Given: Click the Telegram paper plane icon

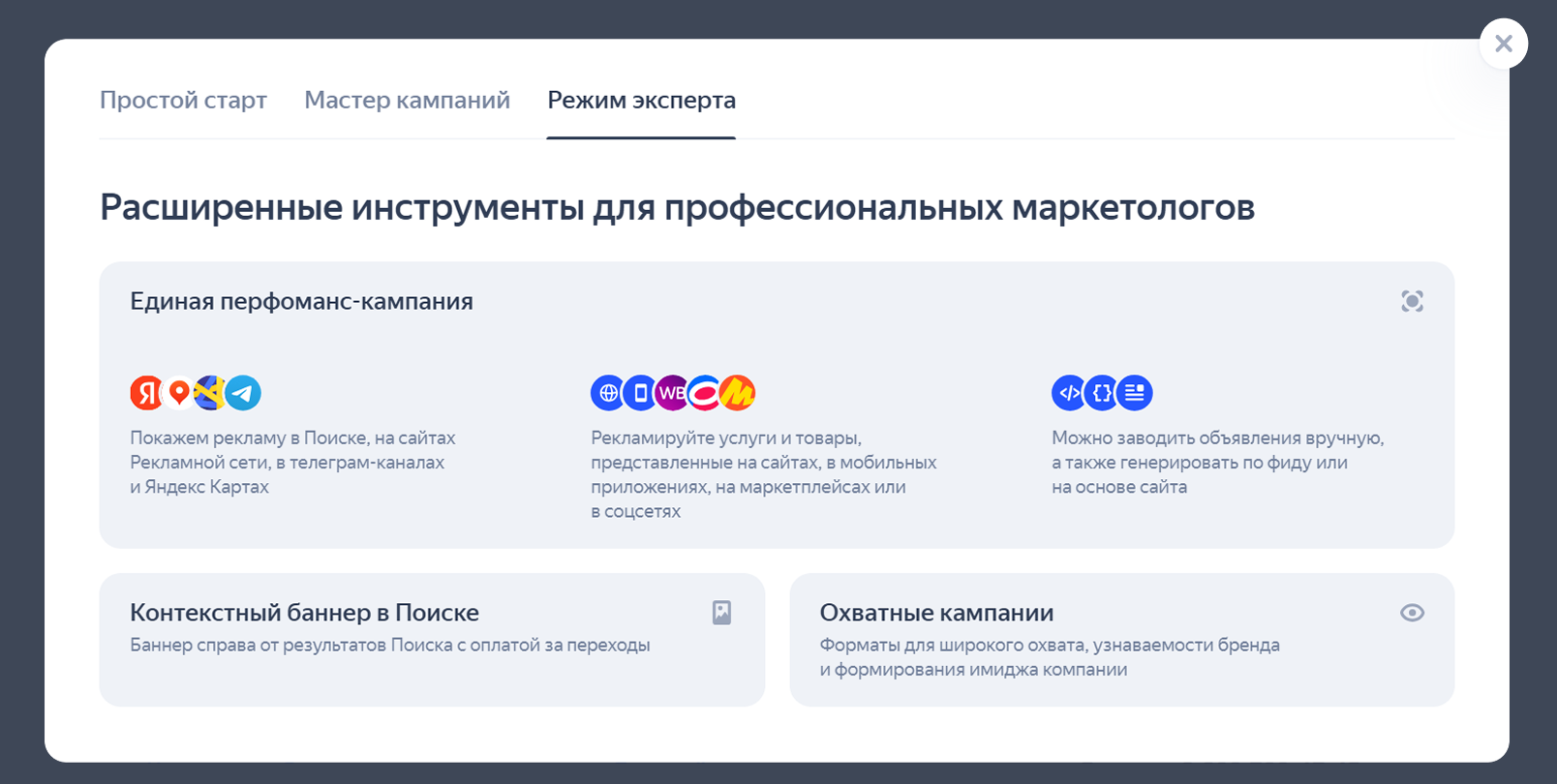Looking at the screenshot, I should [x=243, y=393].
